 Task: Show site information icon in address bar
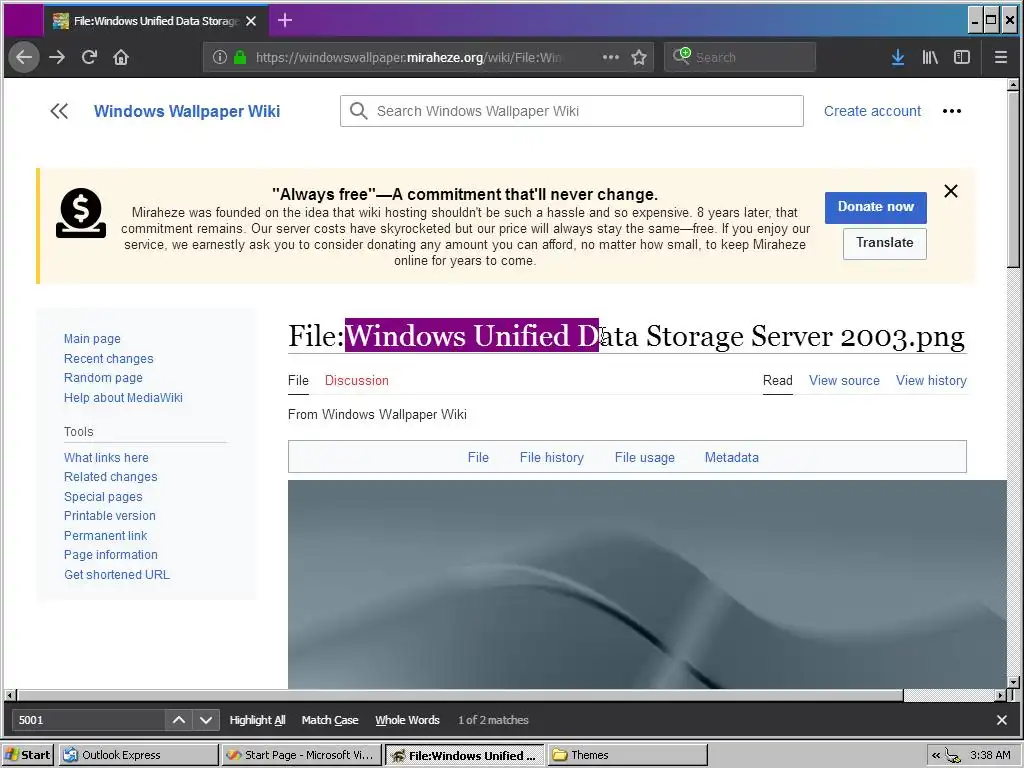point(220,57)
